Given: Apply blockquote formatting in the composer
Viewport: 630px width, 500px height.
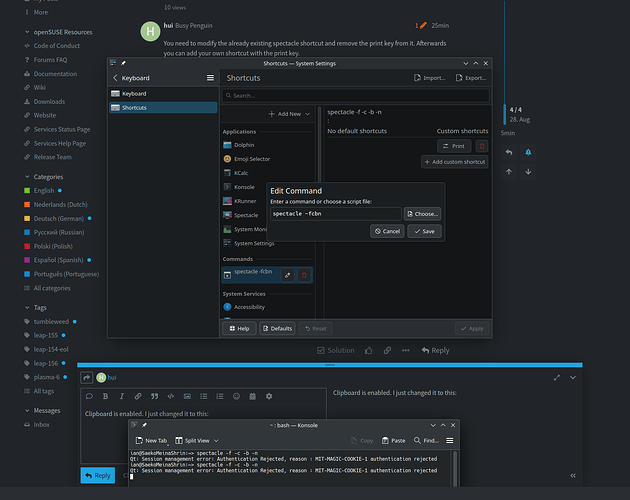Looking at the screenshot, I should coord(154,396).
